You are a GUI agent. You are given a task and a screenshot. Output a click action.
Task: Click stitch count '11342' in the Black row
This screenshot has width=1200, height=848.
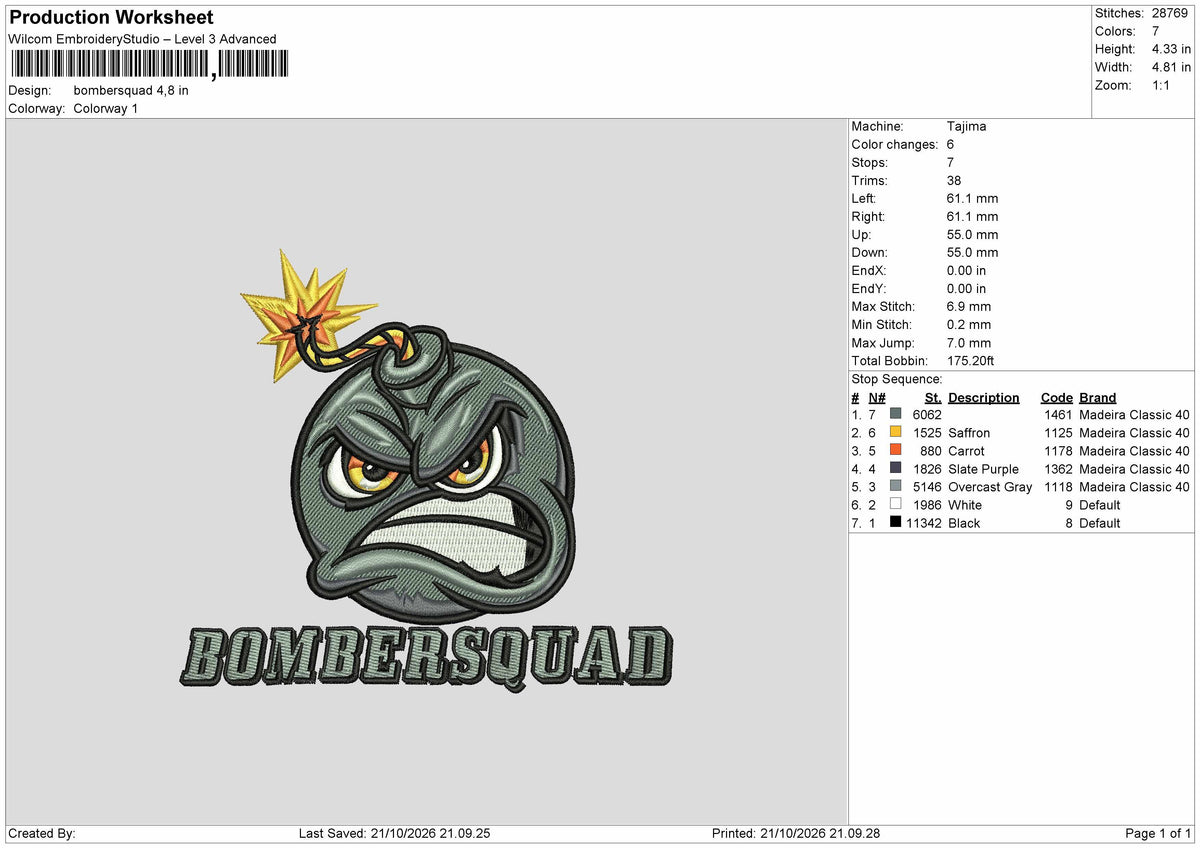[924, 522]
